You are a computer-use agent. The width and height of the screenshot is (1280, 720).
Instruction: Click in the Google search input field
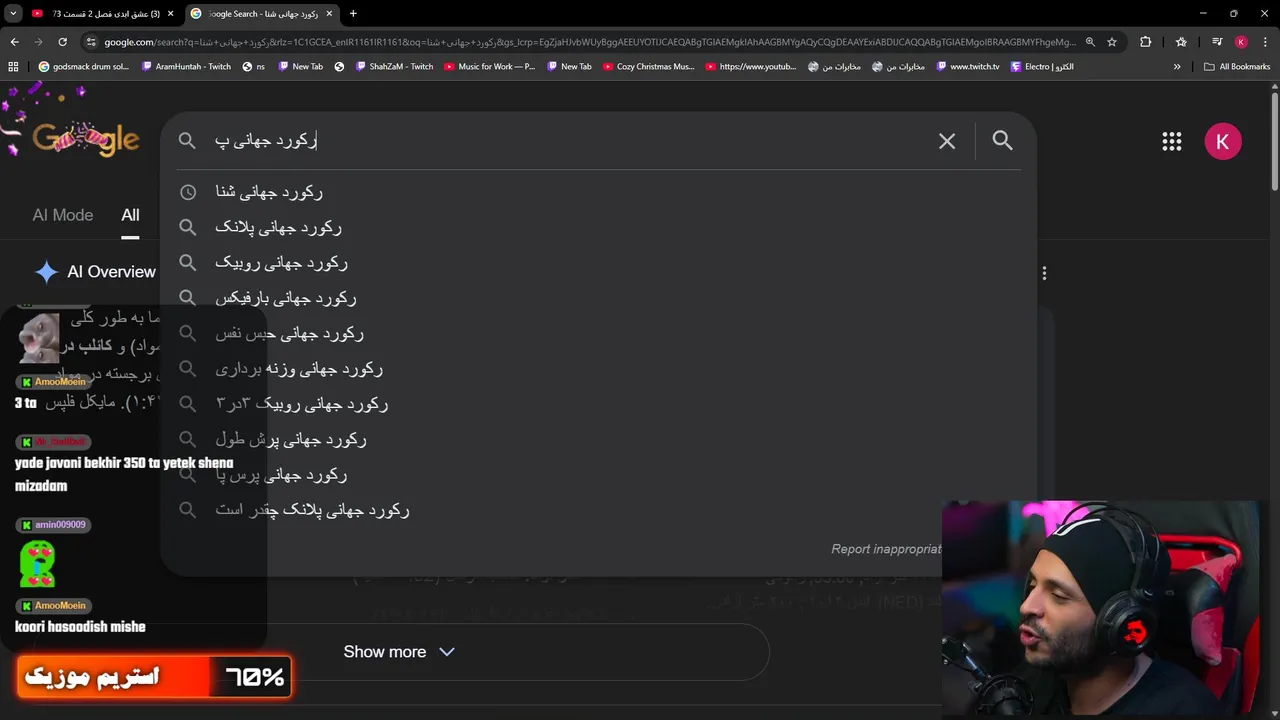[570, 141]
